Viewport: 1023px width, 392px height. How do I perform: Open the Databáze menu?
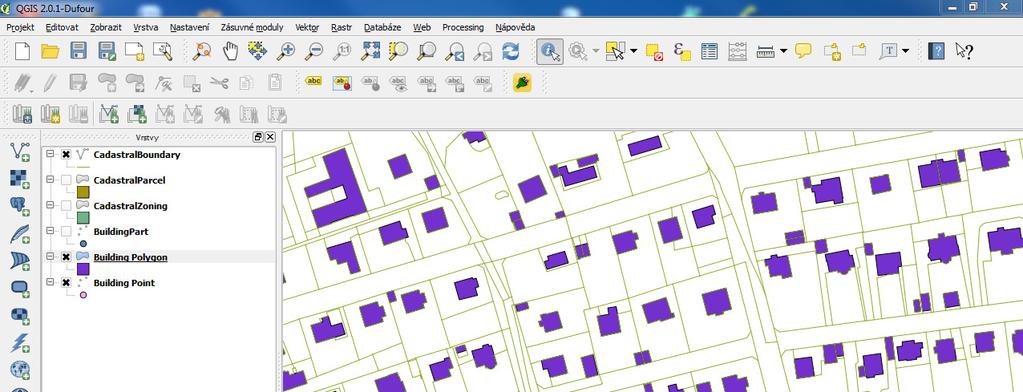pyautogui.click(x=382, y=27)
